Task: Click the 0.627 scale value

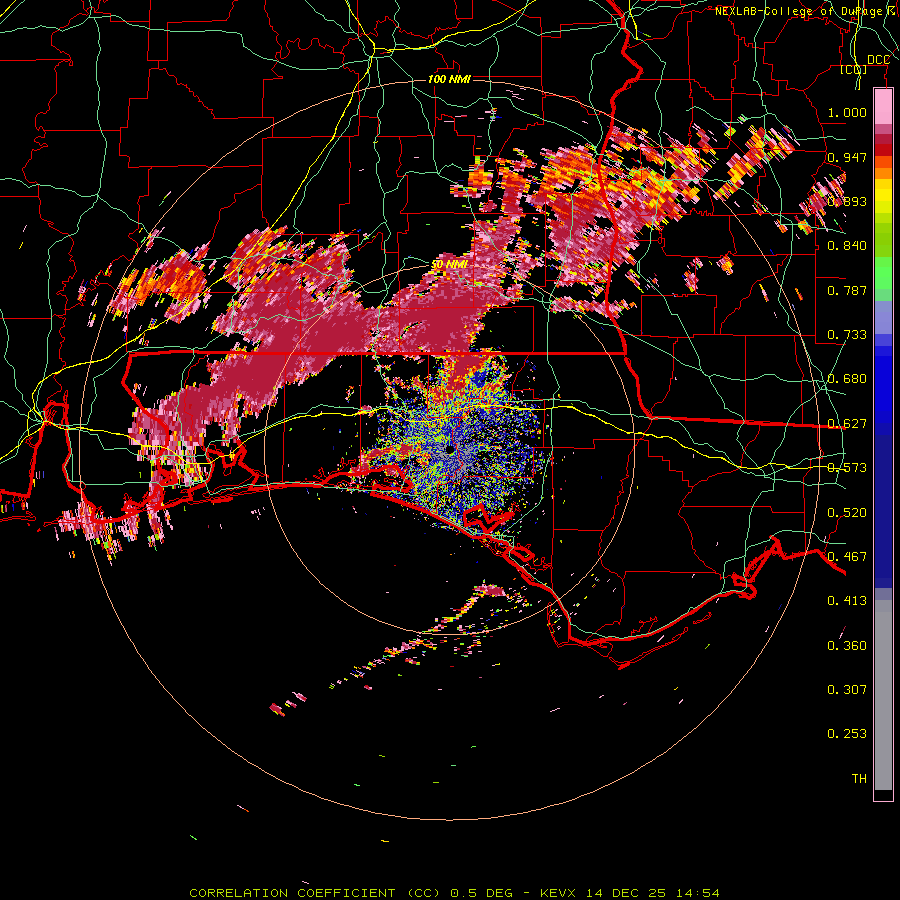Action: click(847, 424)
